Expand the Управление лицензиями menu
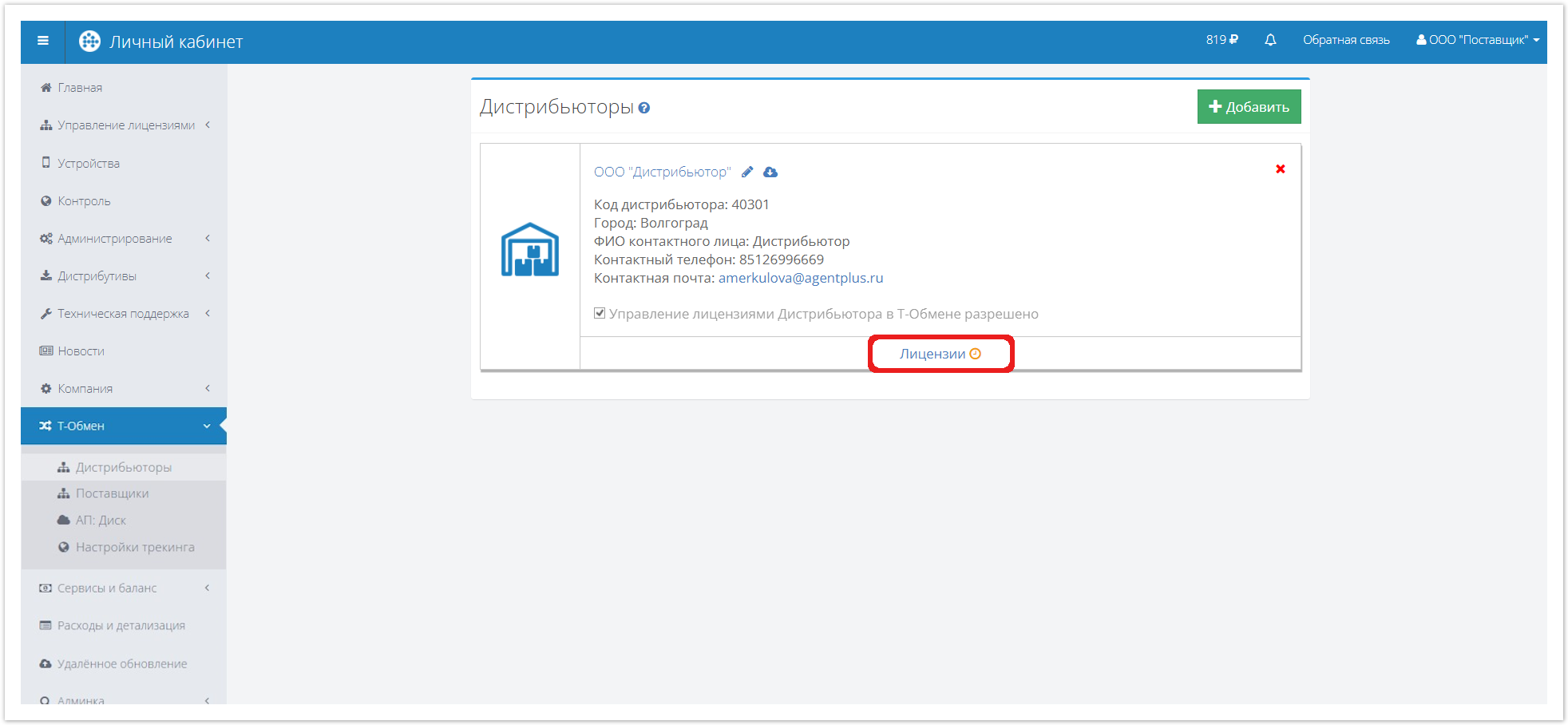 (125, 125)
